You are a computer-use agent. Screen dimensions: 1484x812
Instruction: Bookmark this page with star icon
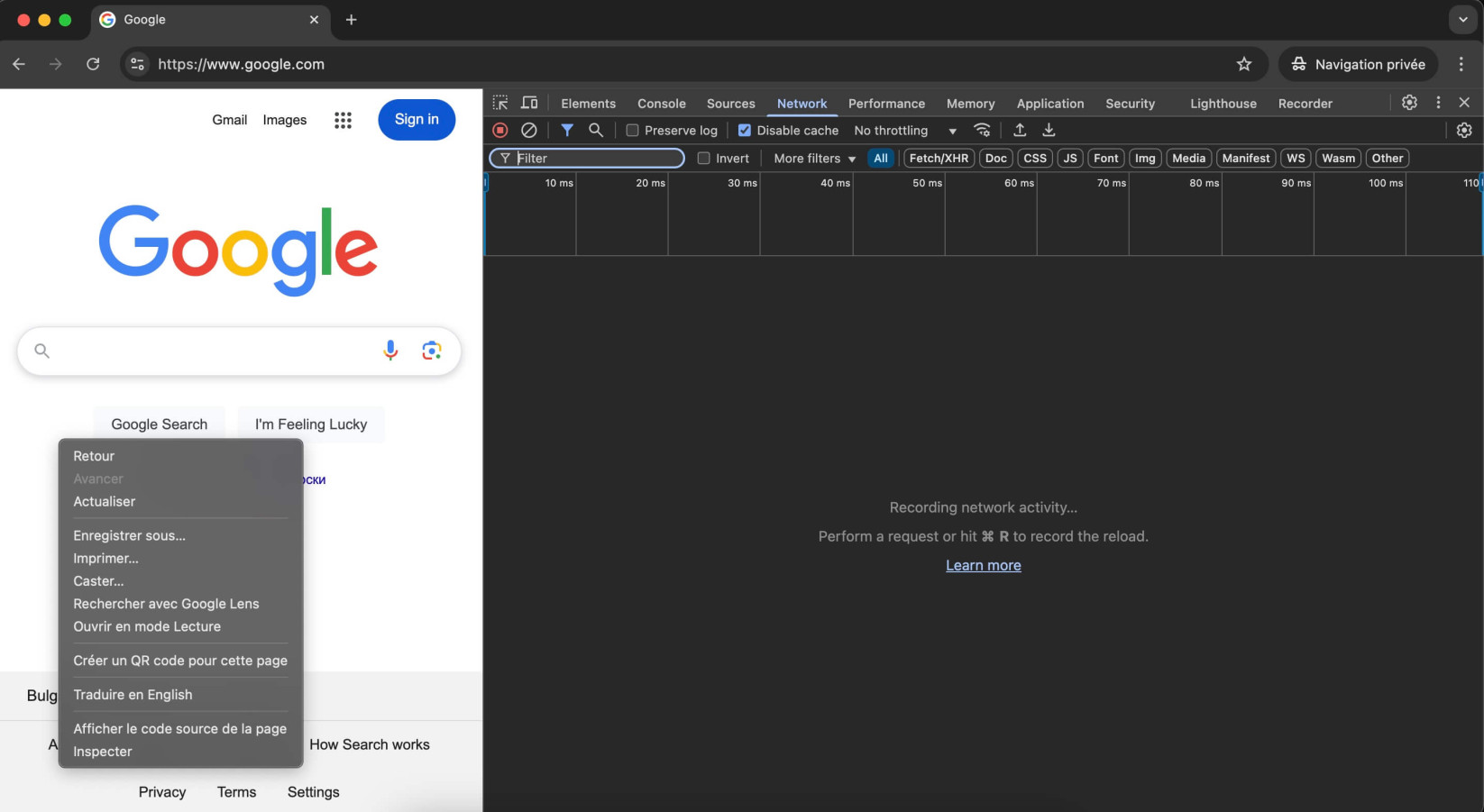point(1244,64)
